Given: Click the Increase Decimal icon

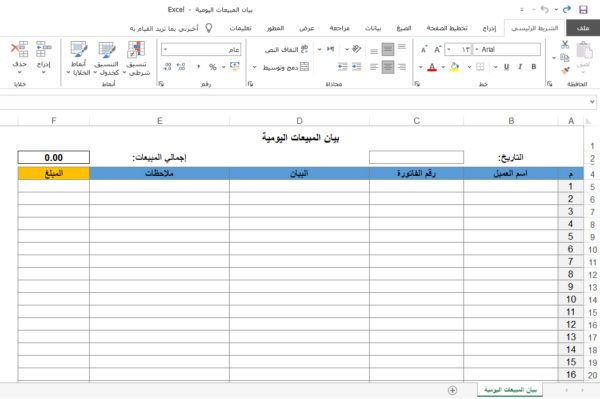Looking at the screenshot, I should coord(181,67).
